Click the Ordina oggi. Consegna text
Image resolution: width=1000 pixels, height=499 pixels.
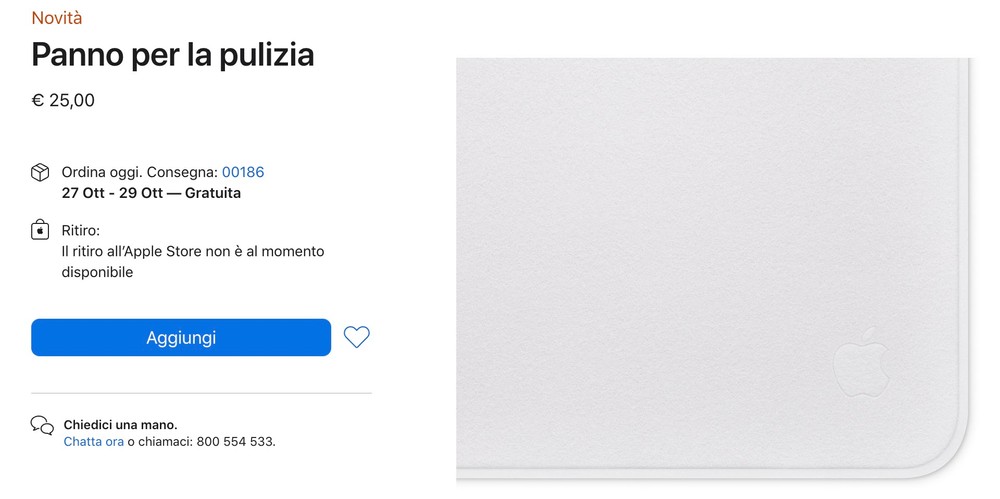139,172
